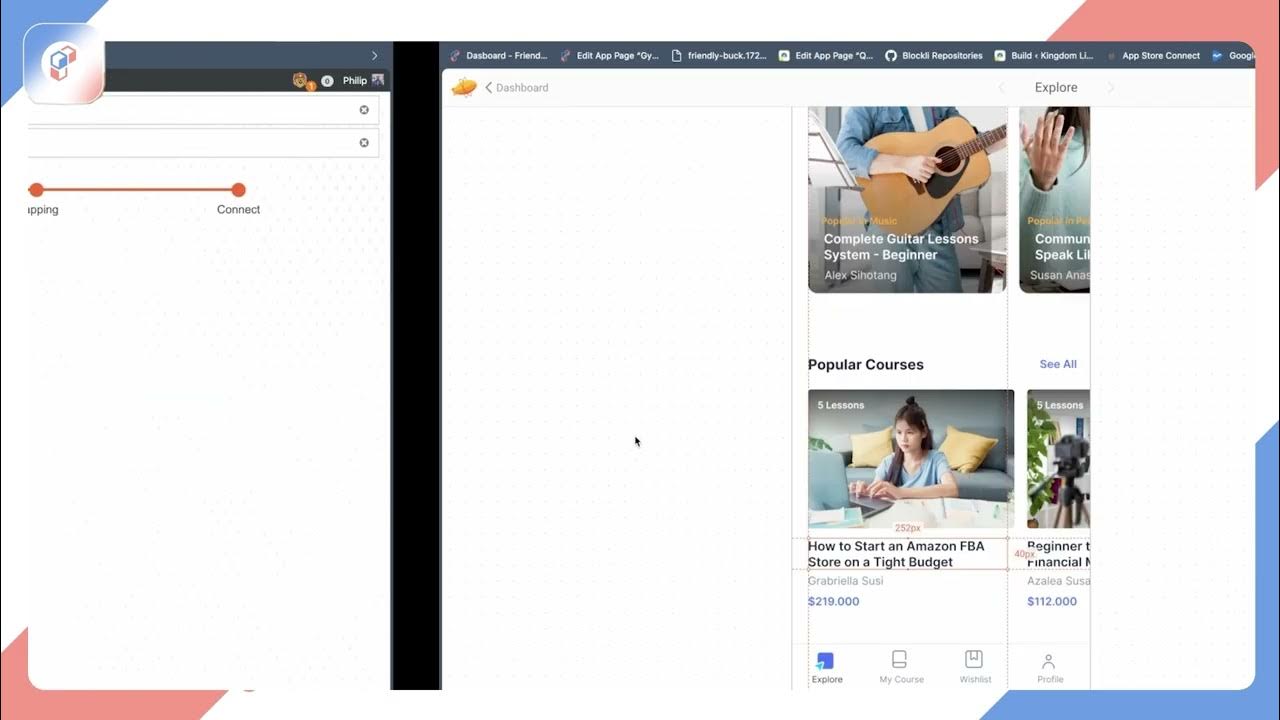The height and width of the screenshot is (720, 1280).
Task: Click the grey zero counter bubble
Action: [x=327, y=81]
